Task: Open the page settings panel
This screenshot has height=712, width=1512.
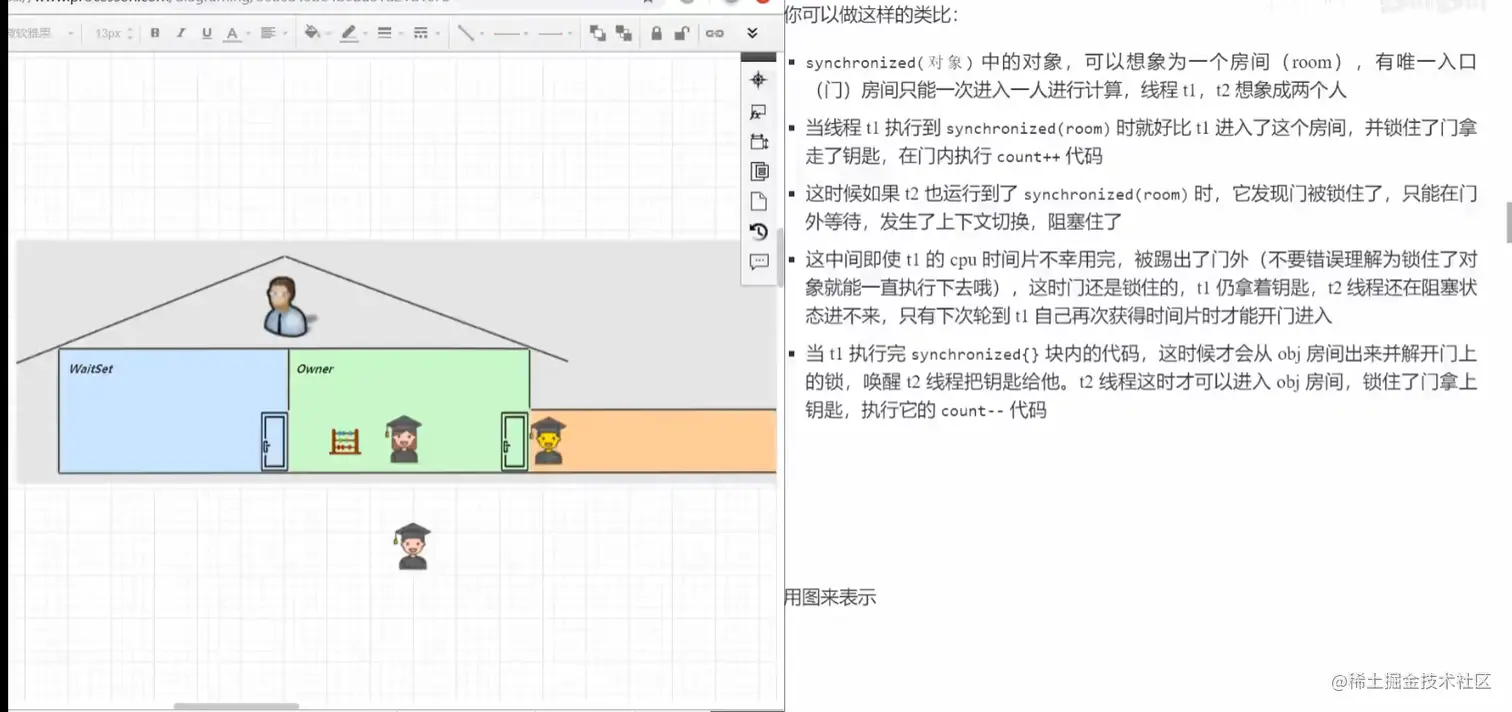Action: click(758, 201)
